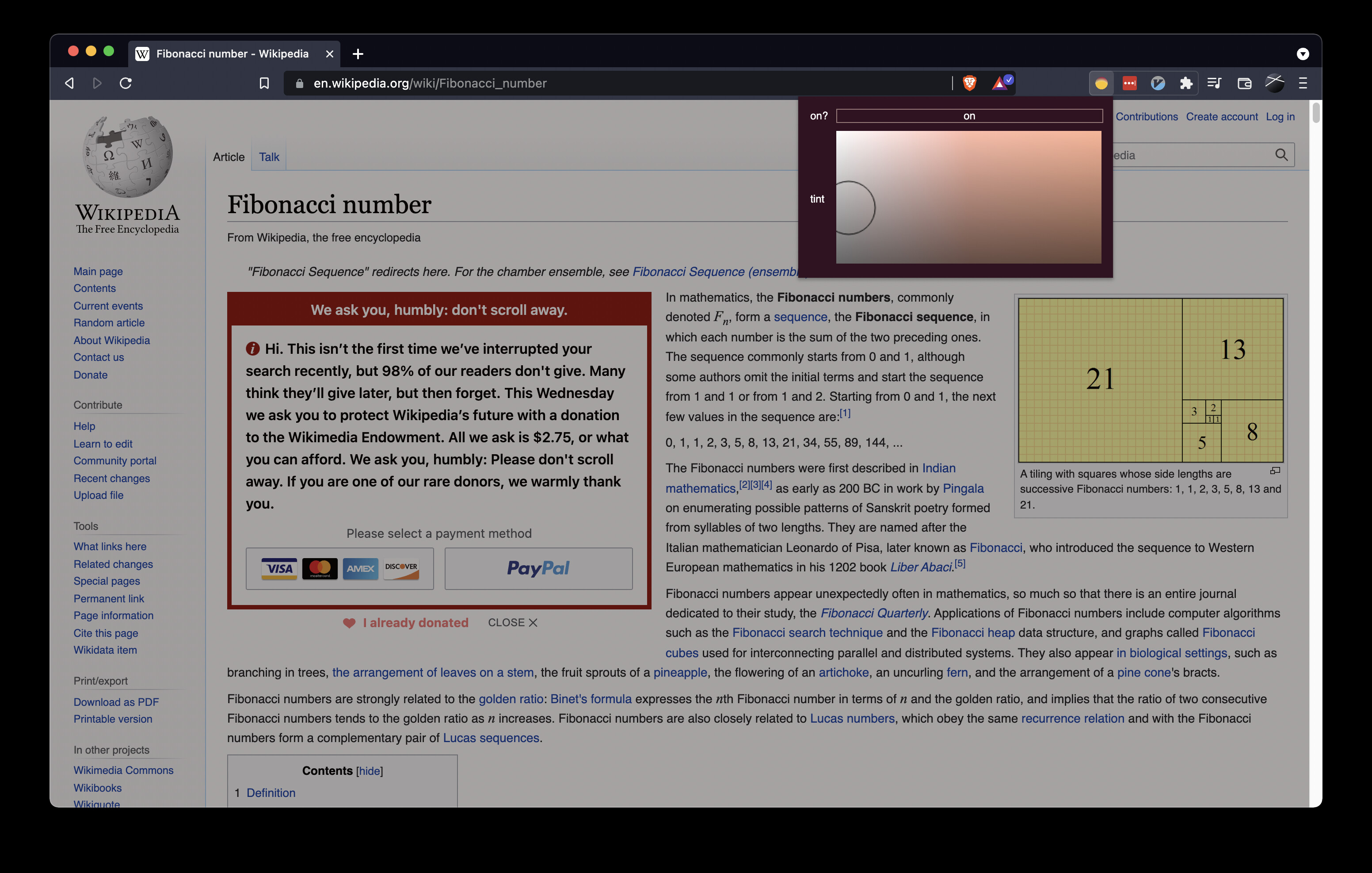The width and height of the screenshot is (1372, 873).
Task: Open the Fibonacci tiling thumbnail
Action: pyautogui.click(x=1151, y=380)
